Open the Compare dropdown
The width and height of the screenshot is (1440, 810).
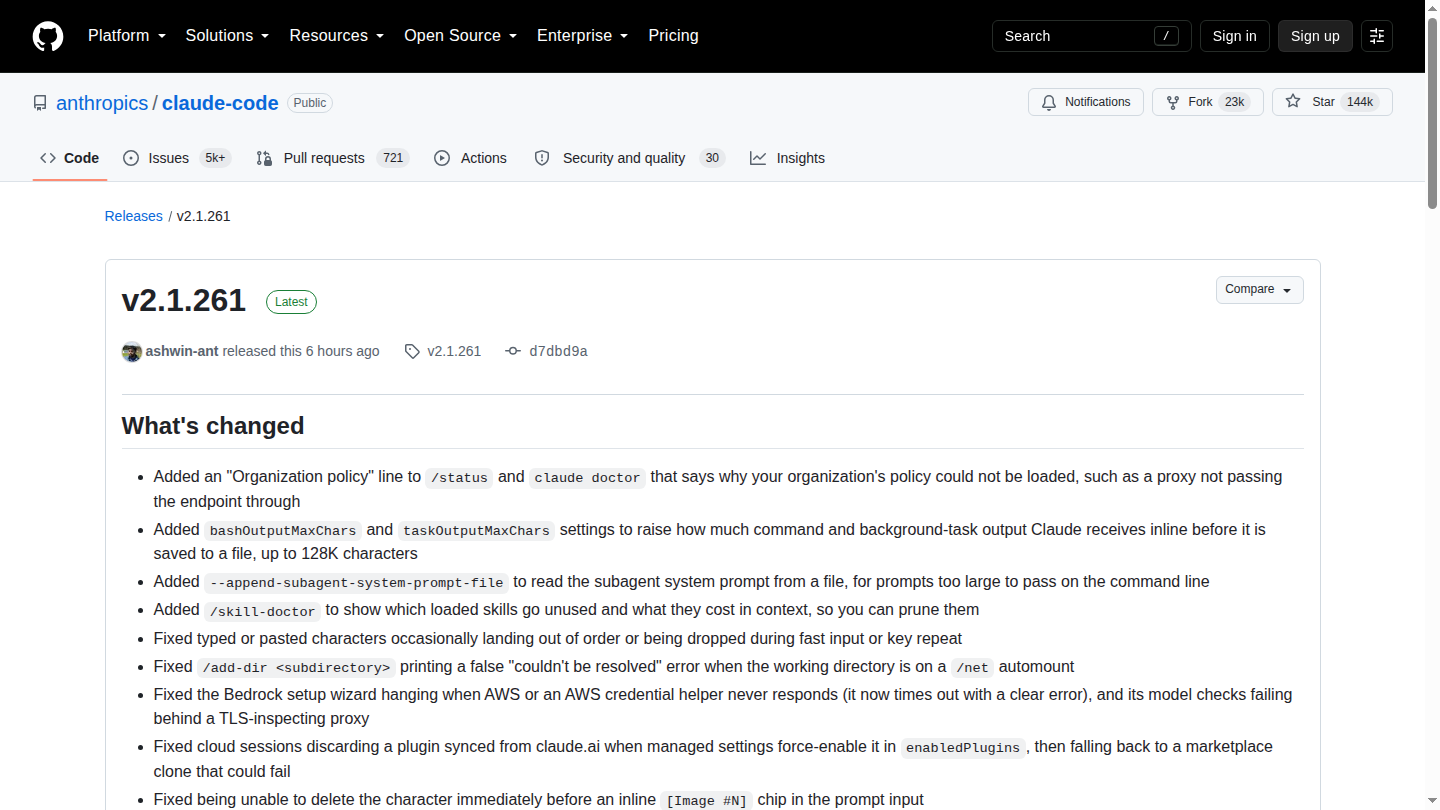pyautogui.click(x=1260, y=290)
